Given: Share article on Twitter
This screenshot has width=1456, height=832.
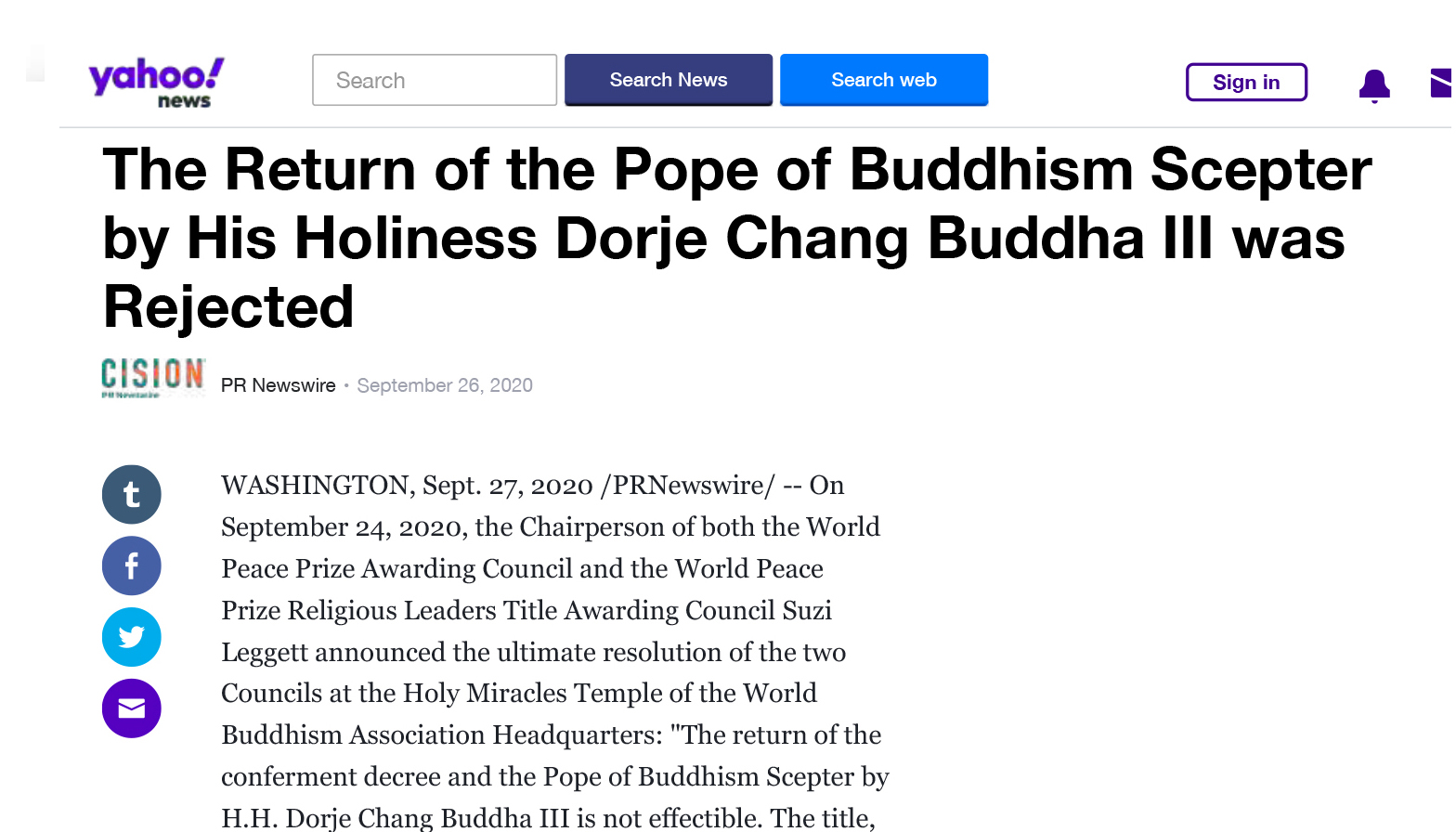Looking at the screenshot, I should point(132,638).
